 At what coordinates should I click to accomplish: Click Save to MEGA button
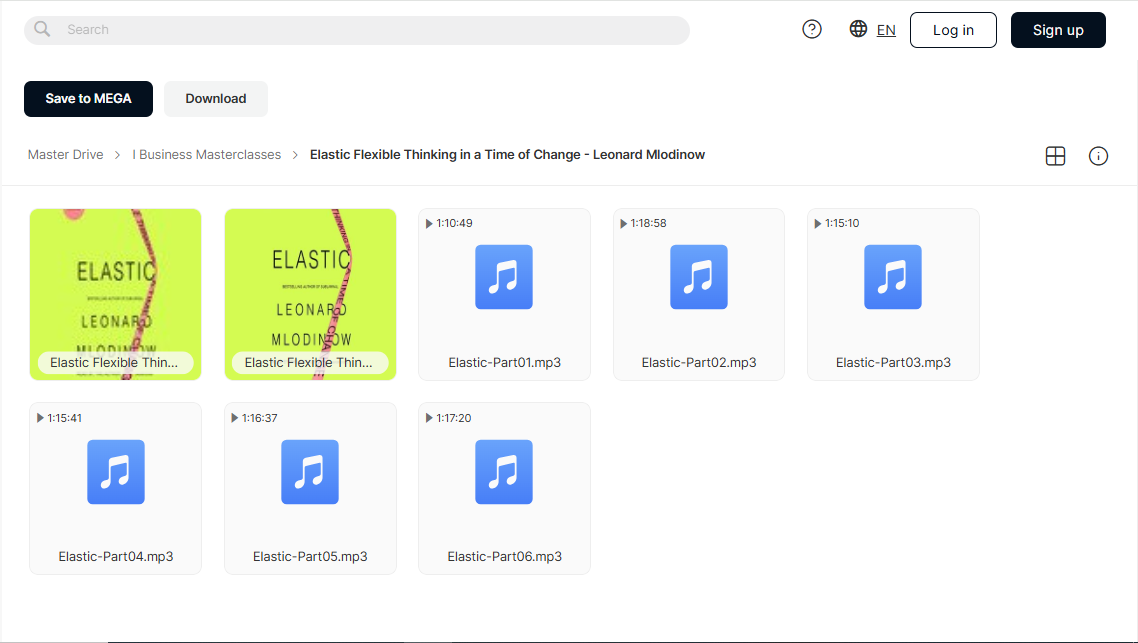(89, 99)
